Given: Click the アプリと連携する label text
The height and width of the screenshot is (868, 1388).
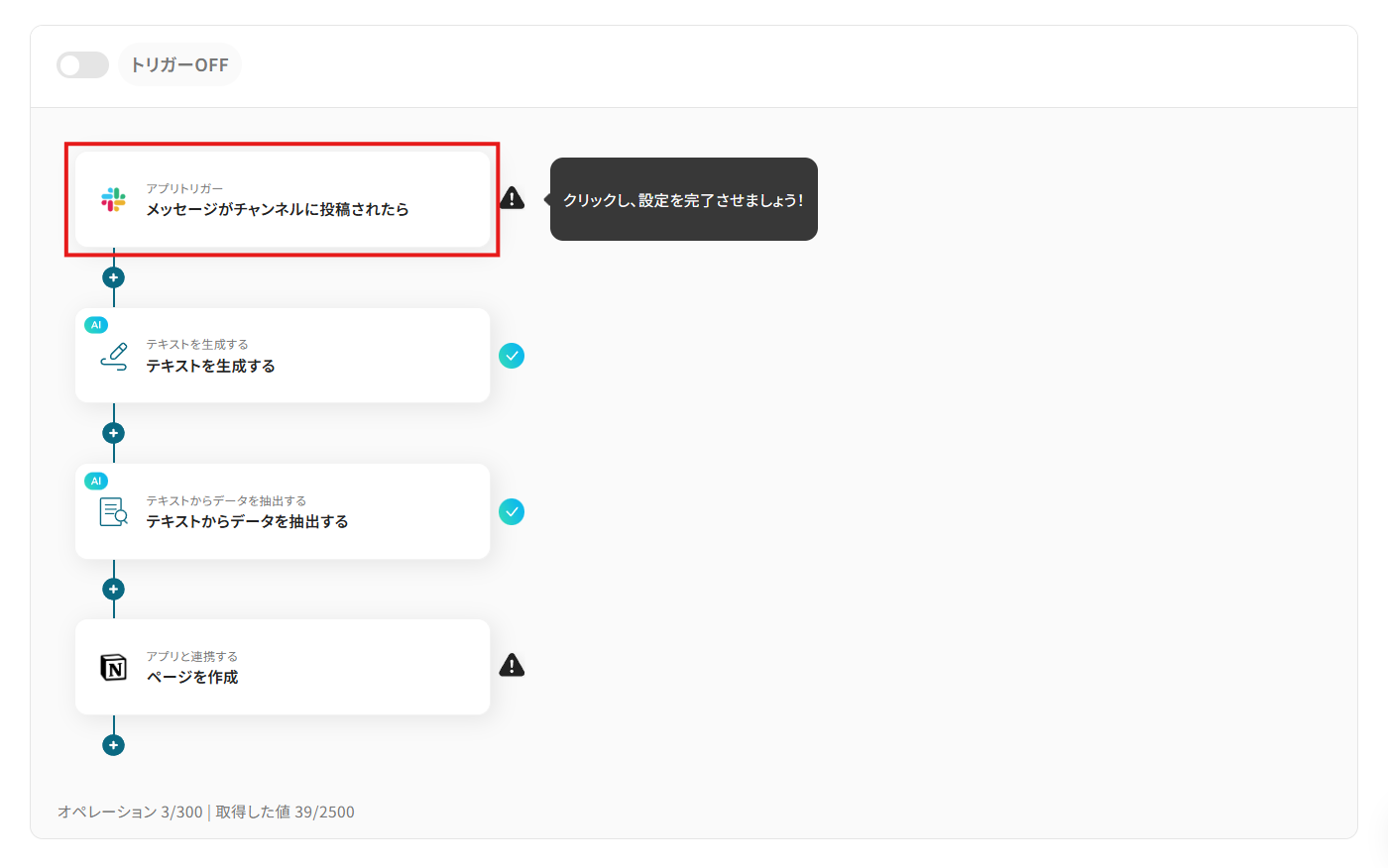Looking at the screenshot, I should click(x=192, y=656).
